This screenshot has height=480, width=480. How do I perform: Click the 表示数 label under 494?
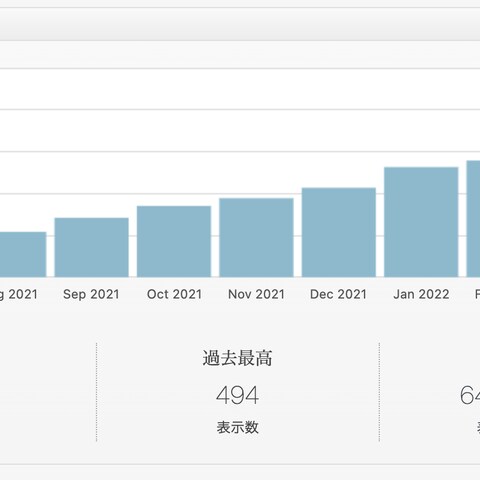click(x=237, y=427)
